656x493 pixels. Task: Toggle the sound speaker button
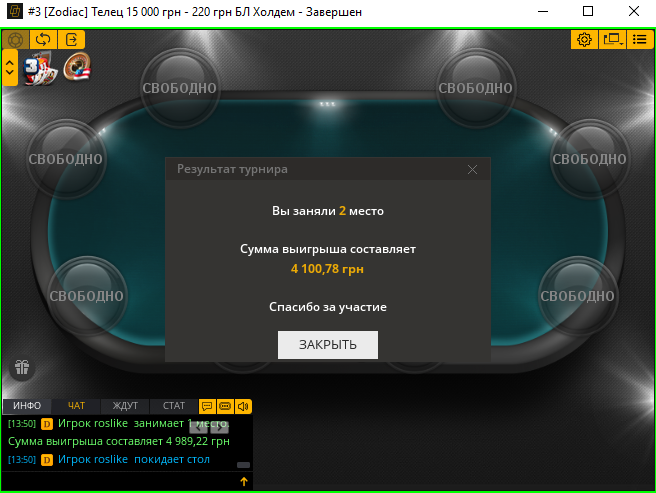click(x=243, y=406)
